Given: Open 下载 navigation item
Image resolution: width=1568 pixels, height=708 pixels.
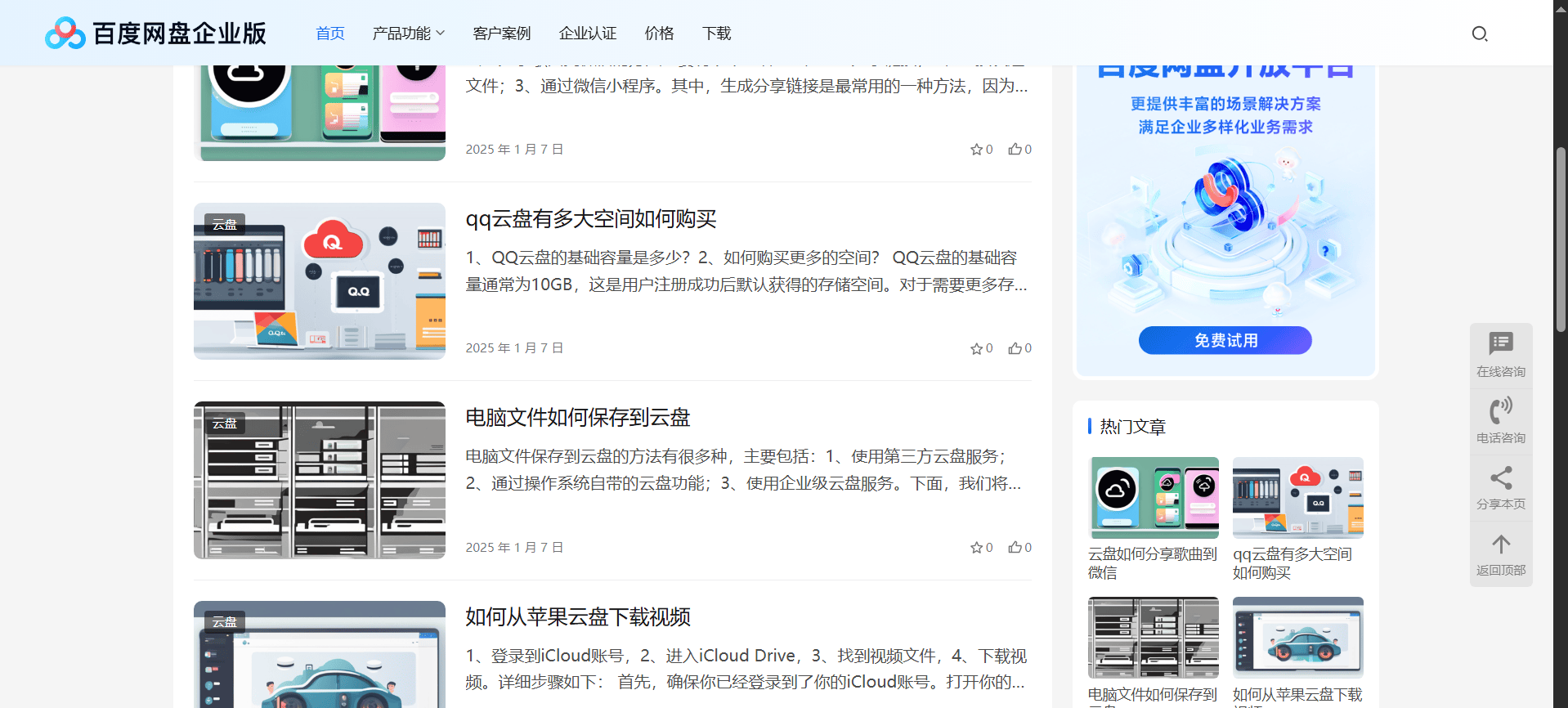Looking at the screenshot, I should (717, 34).
